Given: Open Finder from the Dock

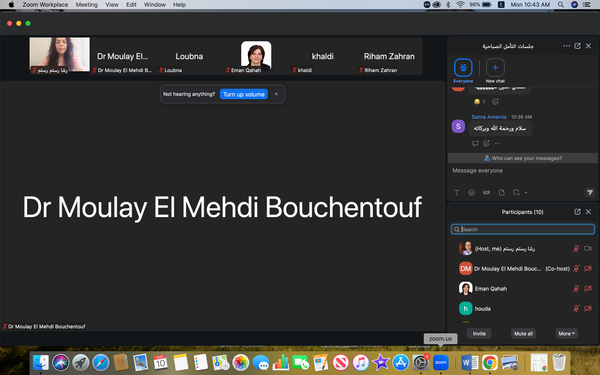Looking at the screenshot, I should (x=41, y=362).
